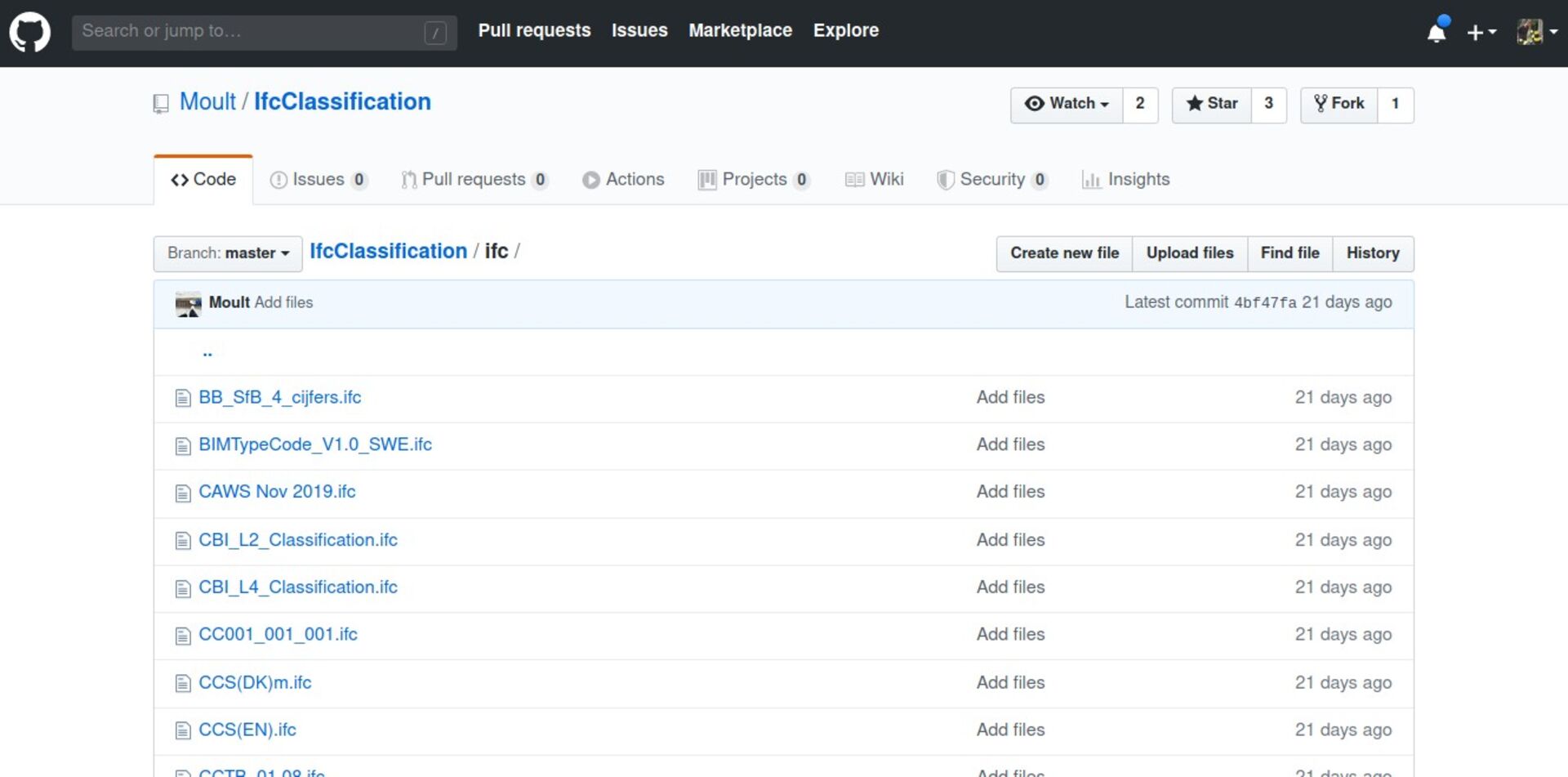Switch to the Issues tab
The height and width of the screenshot is (777, 1568).
click(x=318, y=180)
